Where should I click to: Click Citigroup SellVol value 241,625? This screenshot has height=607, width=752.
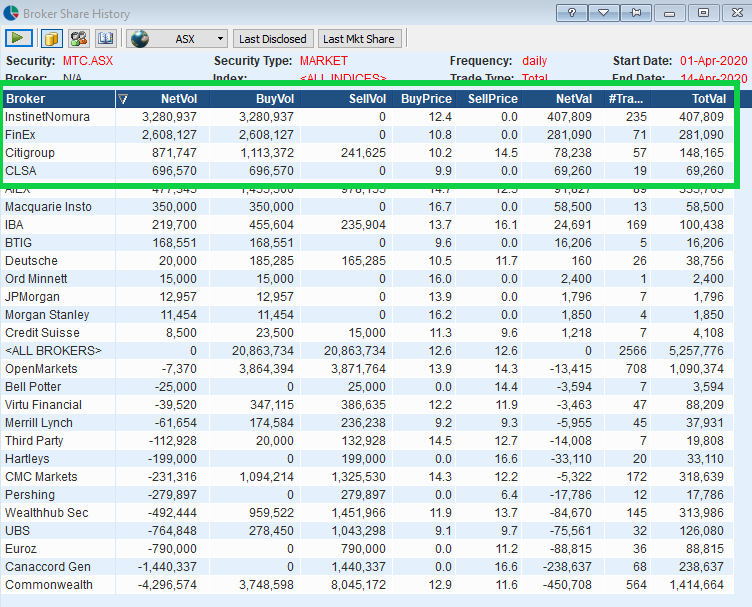click(363, 152)
